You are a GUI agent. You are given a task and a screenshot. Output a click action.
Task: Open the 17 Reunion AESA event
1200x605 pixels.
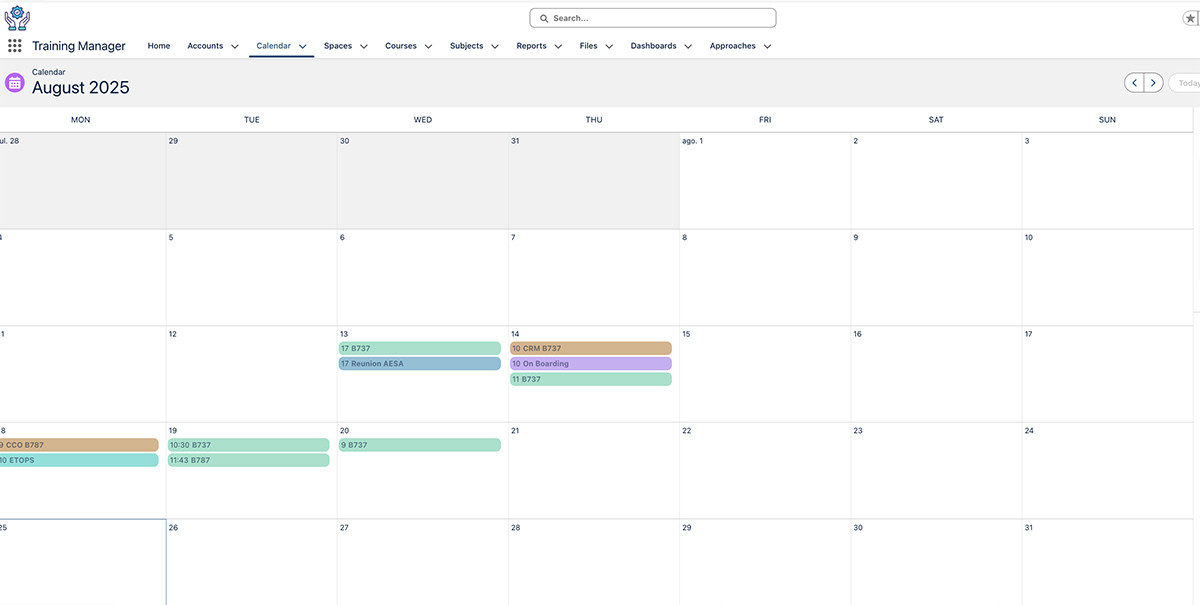419,364
